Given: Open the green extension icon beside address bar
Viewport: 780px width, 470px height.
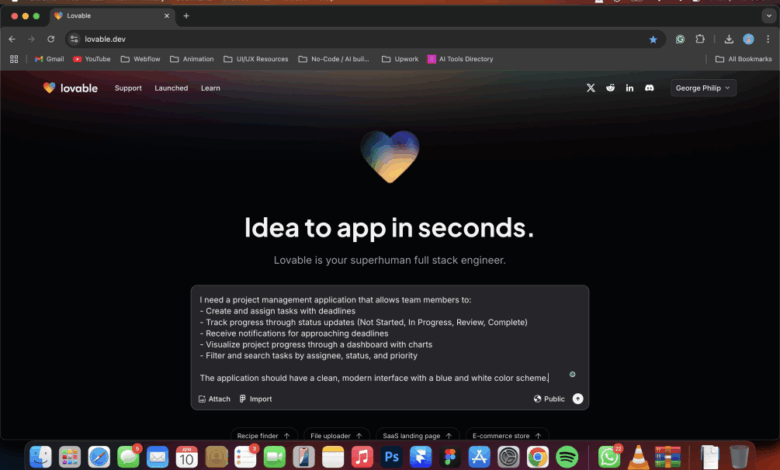Looking at the screenshot, I should [680, 39].
